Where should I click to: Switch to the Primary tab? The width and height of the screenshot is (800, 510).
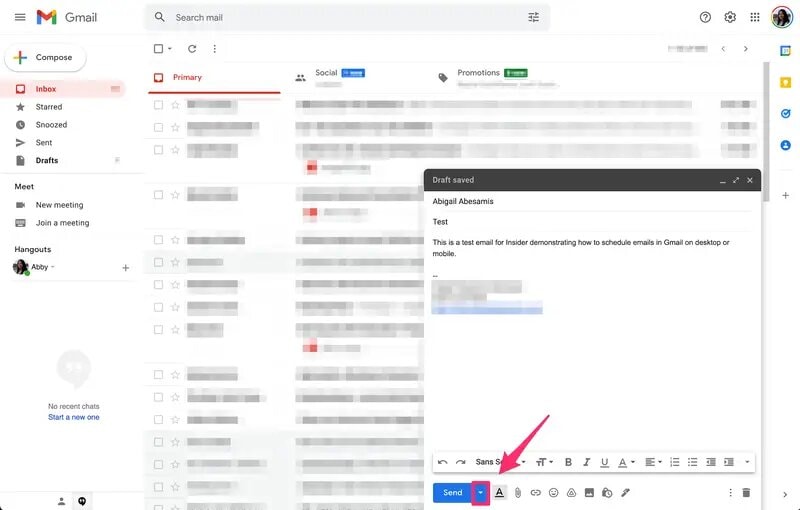click(214, 78)
